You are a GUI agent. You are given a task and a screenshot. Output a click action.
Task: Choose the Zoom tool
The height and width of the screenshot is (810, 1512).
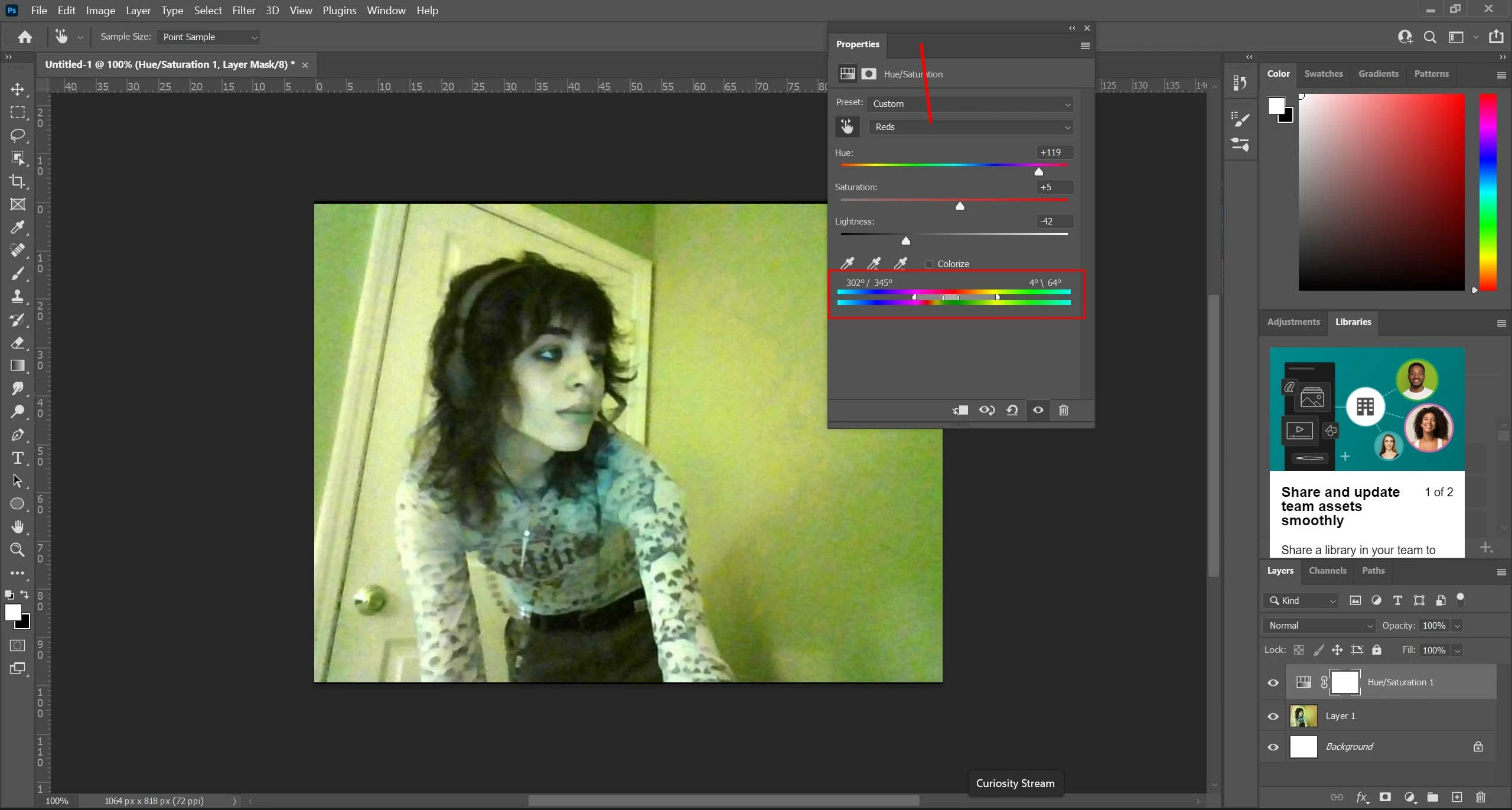17,550
